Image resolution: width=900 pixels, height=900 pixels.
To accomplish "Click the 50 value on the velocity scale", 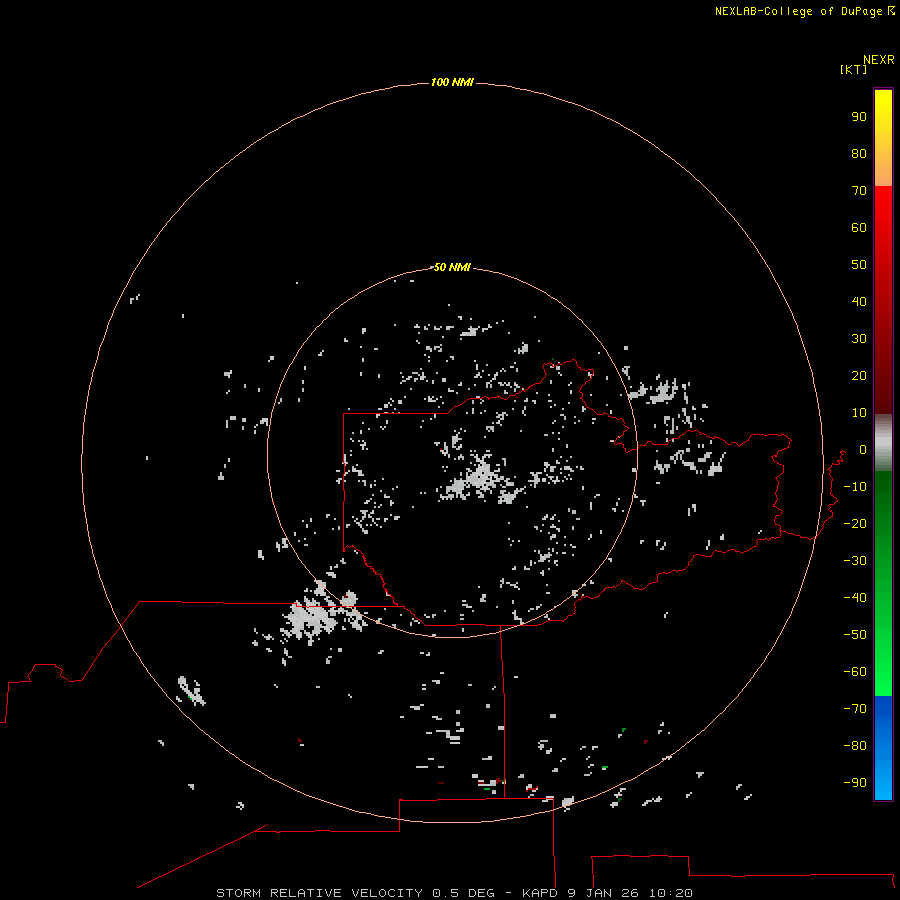I will tap(859, 265).
